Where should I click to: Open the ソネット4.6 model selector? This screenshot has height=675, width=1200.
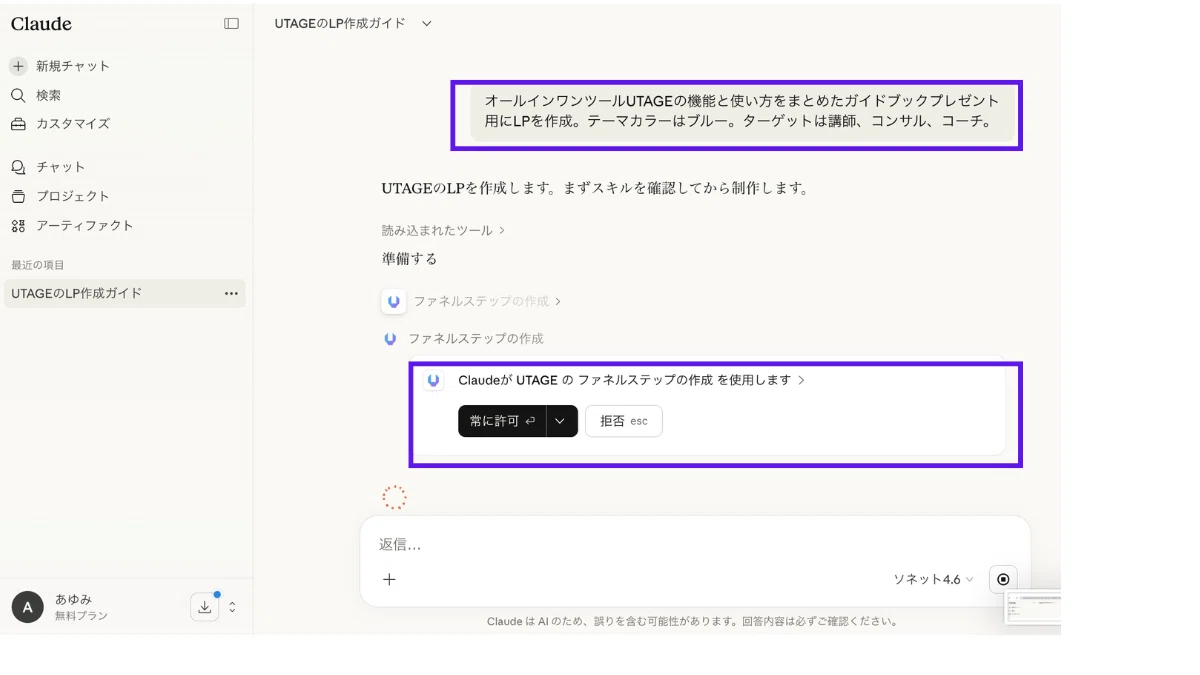coord(933,579)
